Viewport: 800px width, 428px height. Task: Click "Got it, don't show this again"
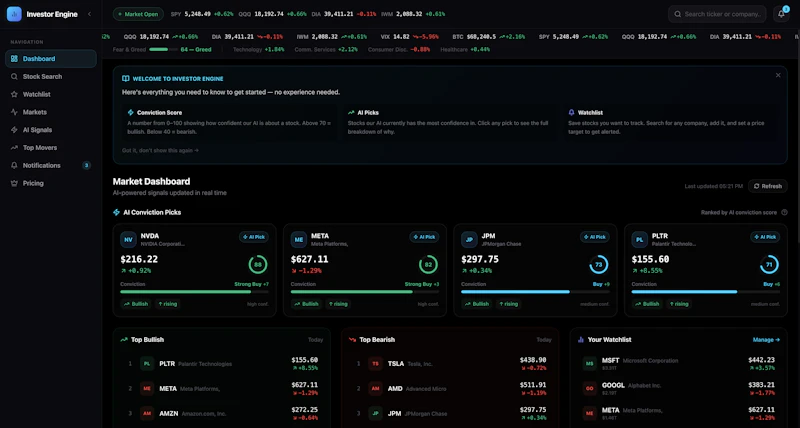click(x=160, y=150)
